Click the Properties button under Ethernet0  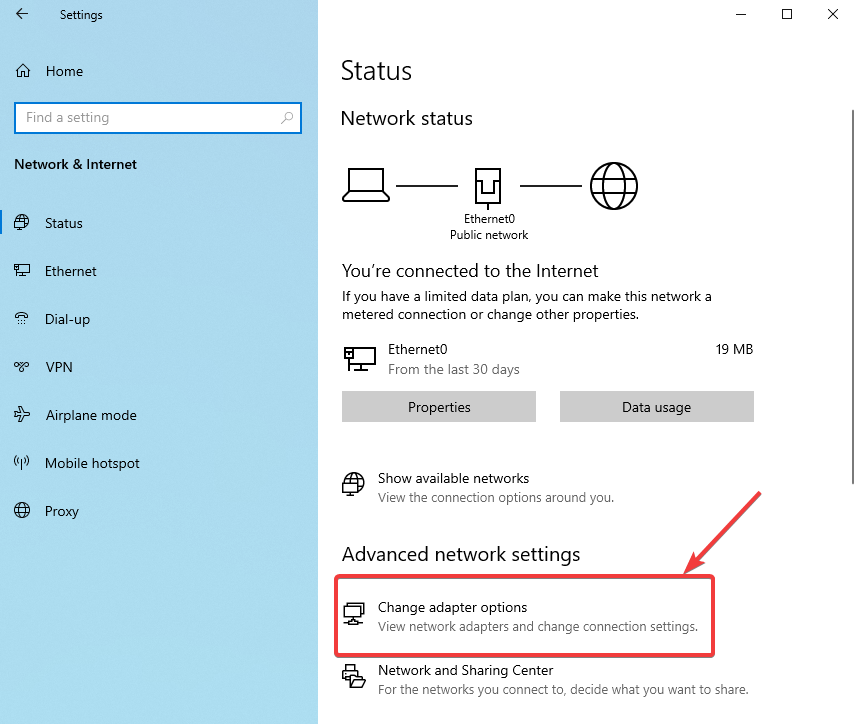[438, 407]
